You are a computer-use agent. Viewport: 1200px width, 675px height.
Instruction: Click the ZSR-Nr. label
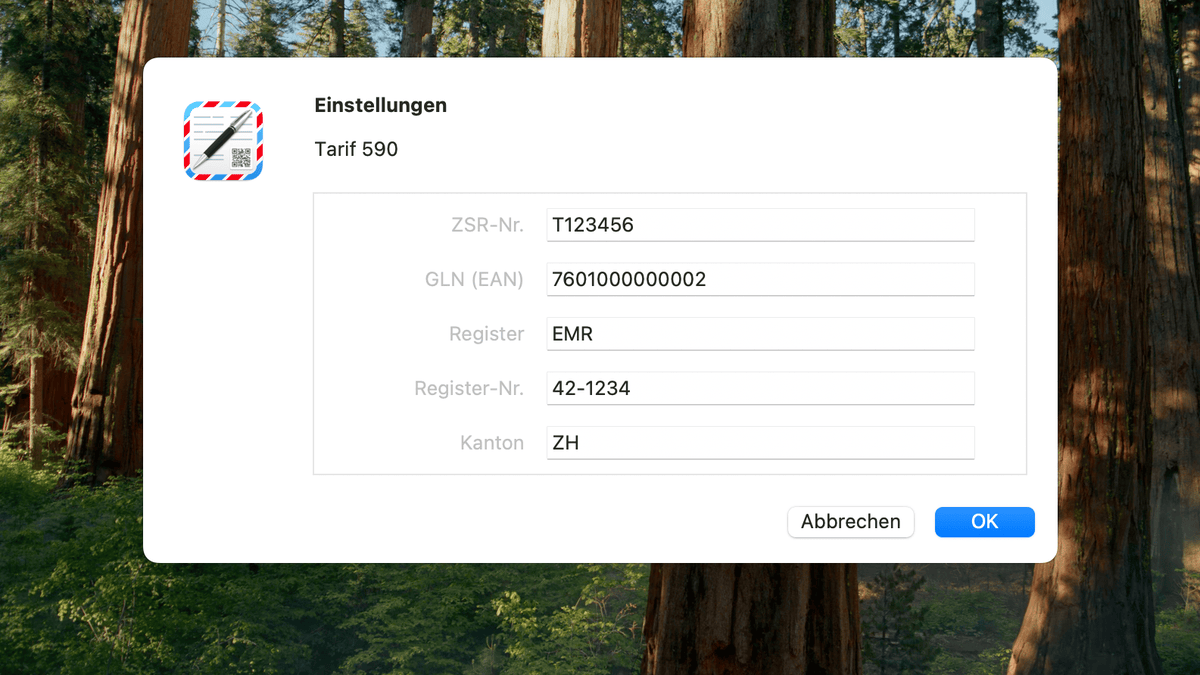[487, 225]
